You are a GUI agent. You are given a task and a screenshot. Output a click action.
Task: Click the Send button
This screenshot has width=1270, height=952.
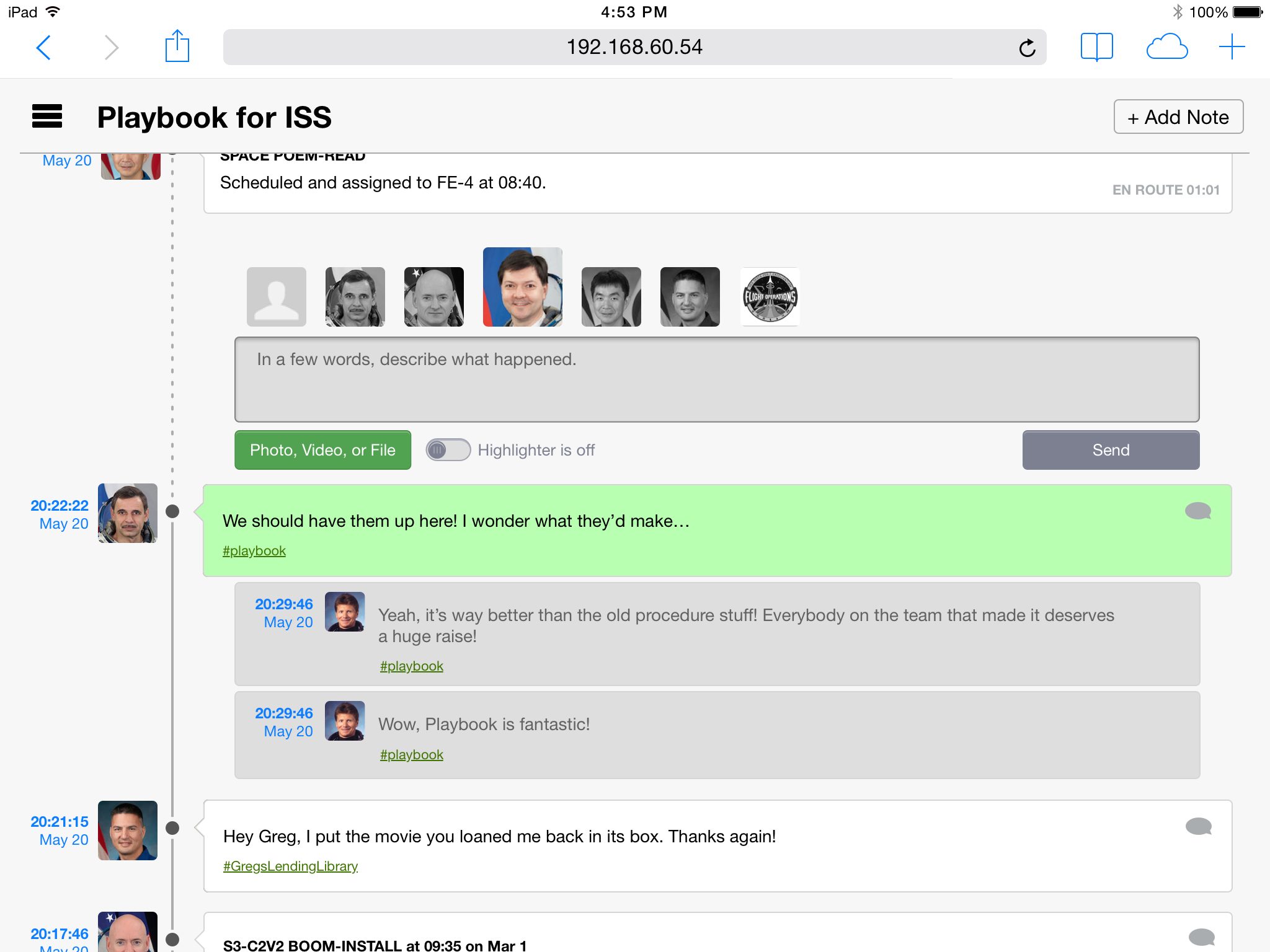[x=1111, y=450]
